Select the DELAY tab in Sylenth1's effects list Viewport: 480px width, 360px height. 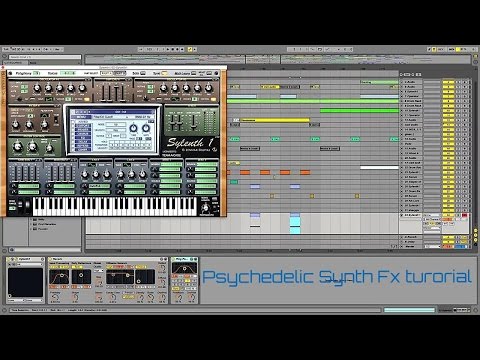(83, 142)
